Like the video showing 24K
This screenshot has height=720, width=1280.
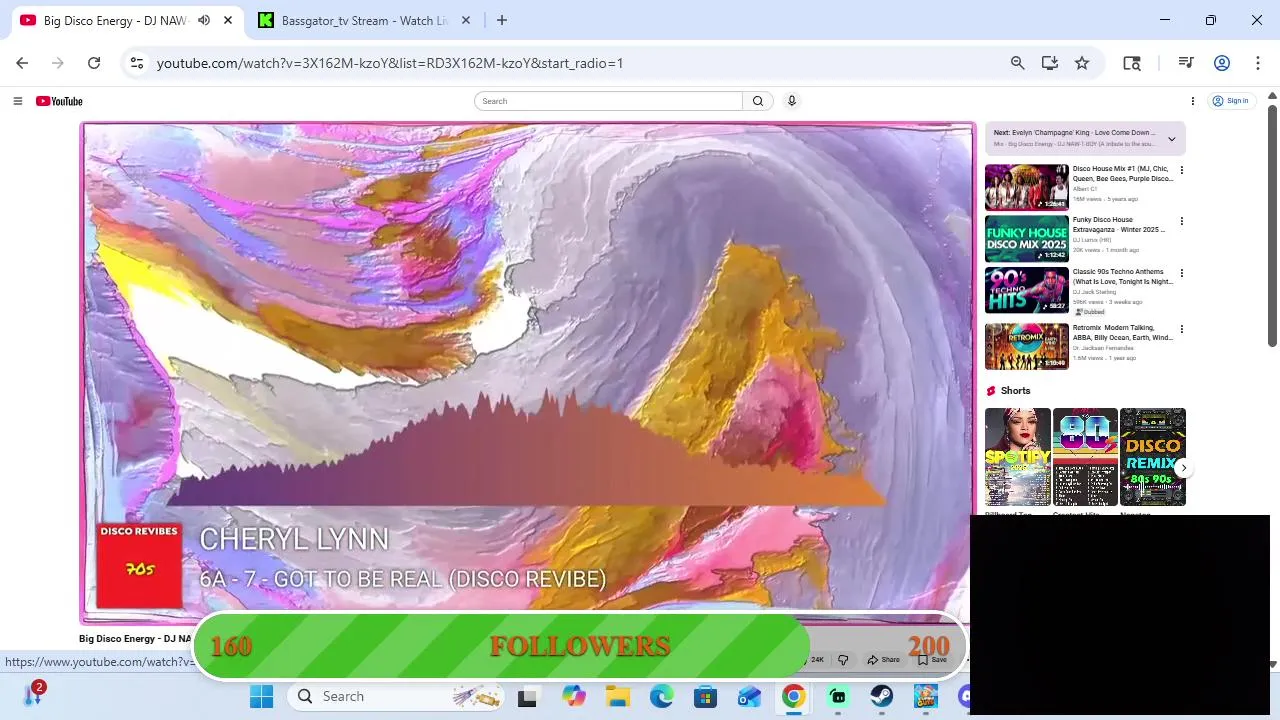pyautogui.click(x=816, y=660)
